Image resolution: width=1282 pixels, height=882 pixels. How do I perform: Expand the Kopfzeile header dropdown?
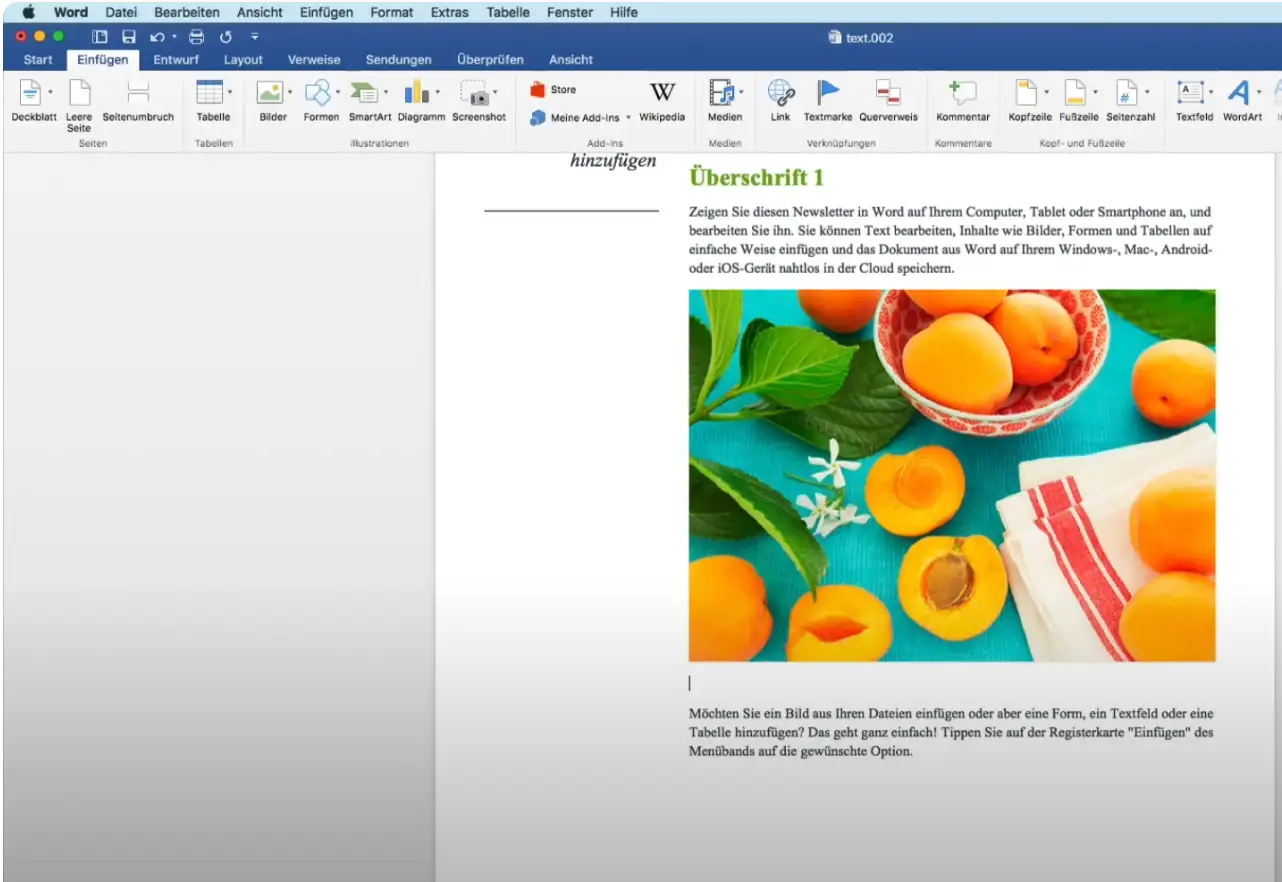[1046, 92]
